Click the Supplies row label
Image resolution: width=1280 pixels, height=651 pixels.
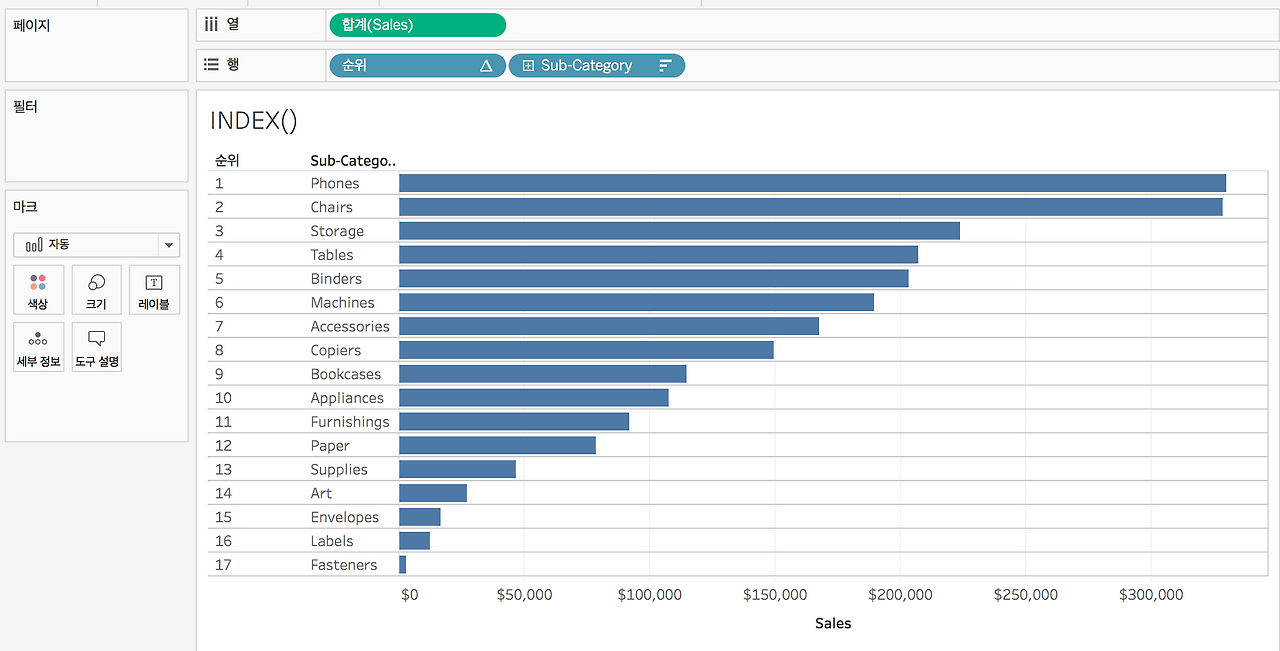(x=339, y=469)
